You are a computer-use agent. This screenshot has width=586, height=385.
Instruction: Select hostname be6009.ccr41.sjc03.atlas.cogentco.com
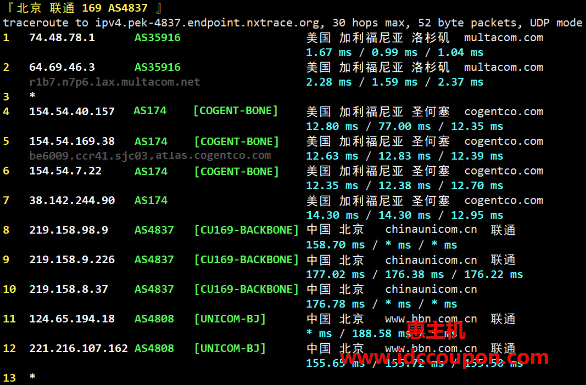[150, 155]
